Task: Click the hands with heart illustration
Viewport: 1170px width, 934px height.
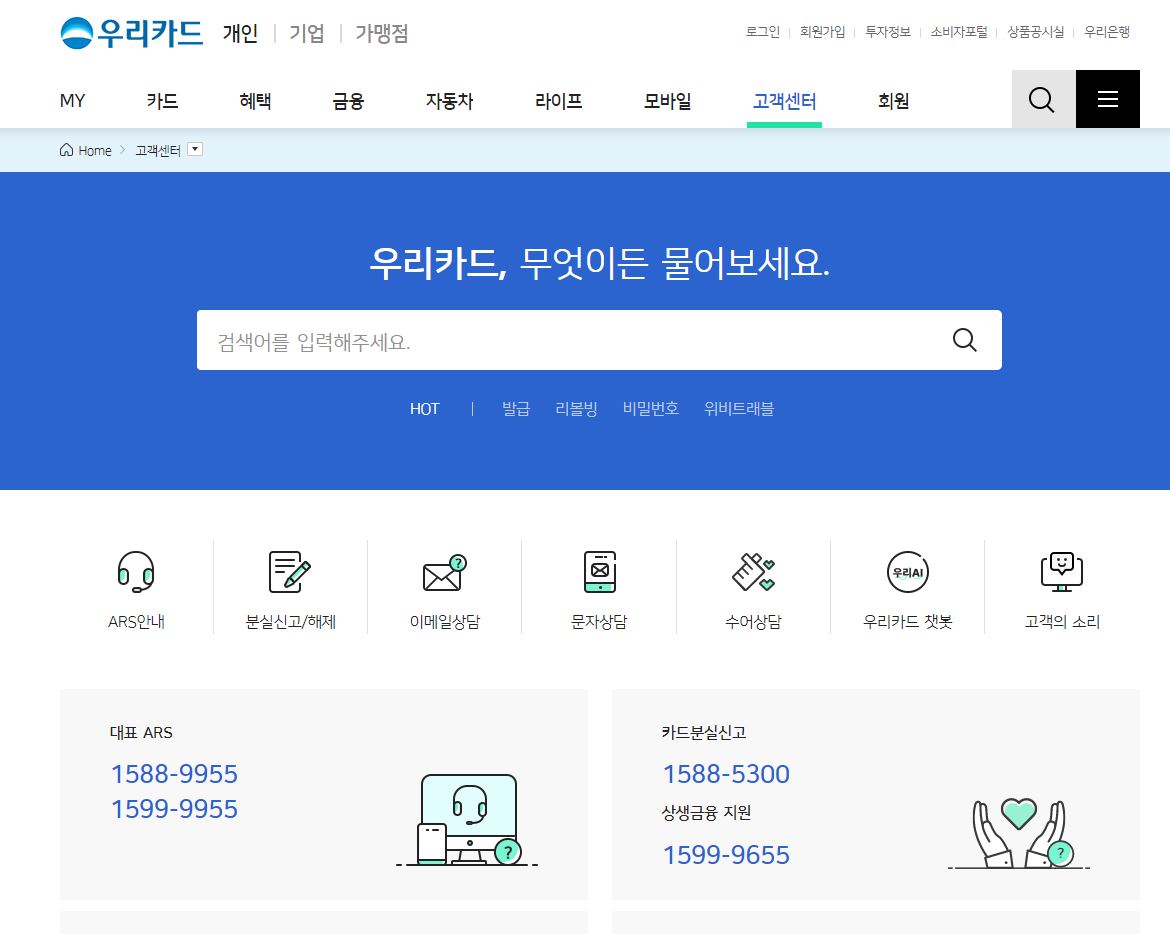Action: click(x=1019, y=833)
